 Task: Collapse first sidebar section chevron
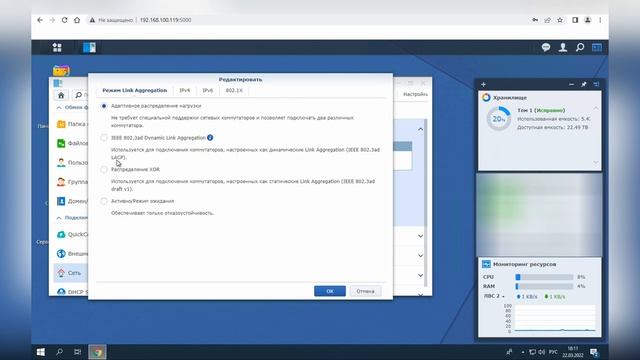(59, 107)
